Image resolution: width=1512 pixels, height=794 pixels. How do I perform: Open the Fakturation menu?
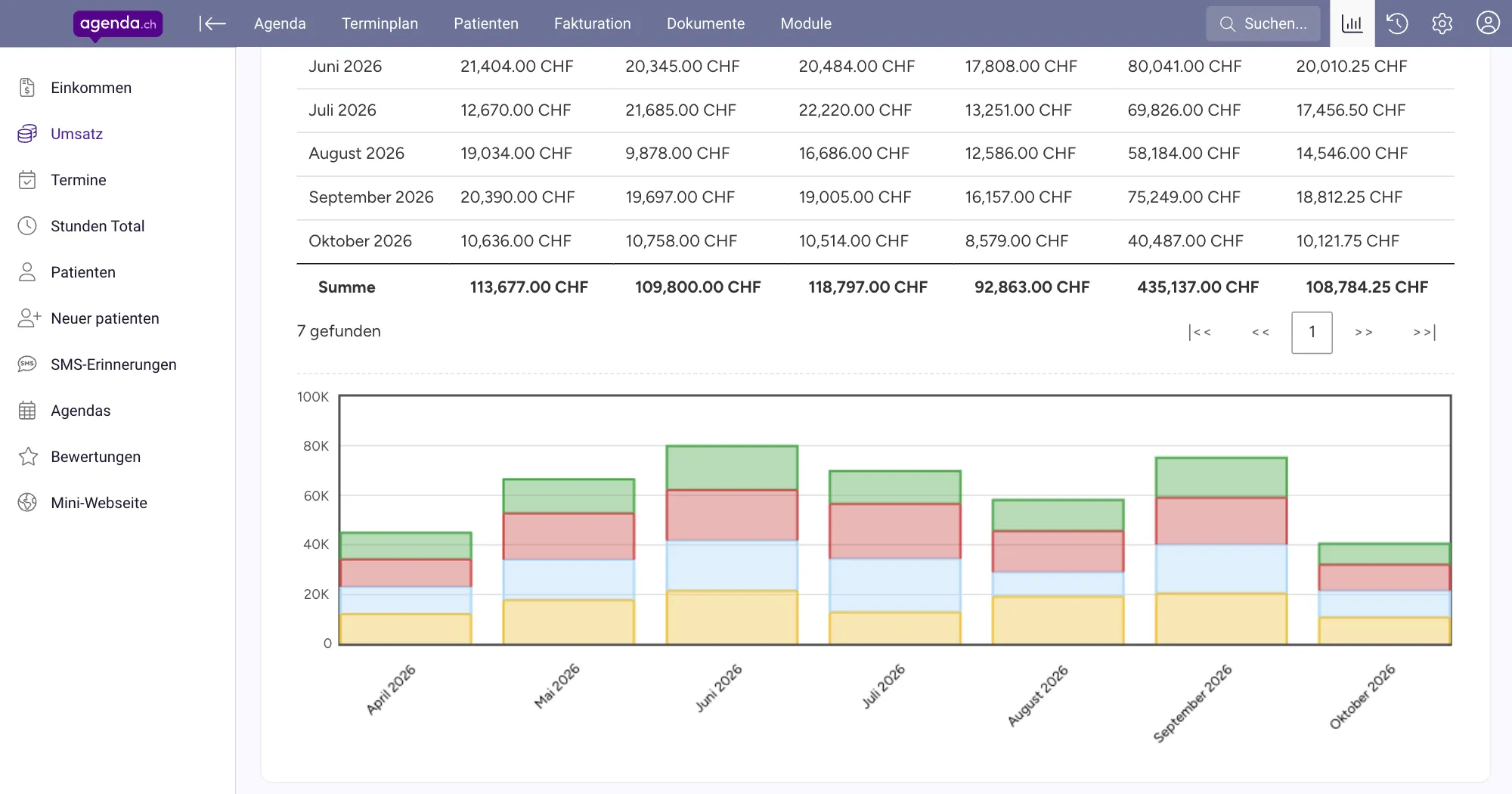pyautogui.click(x=593, y=23)
